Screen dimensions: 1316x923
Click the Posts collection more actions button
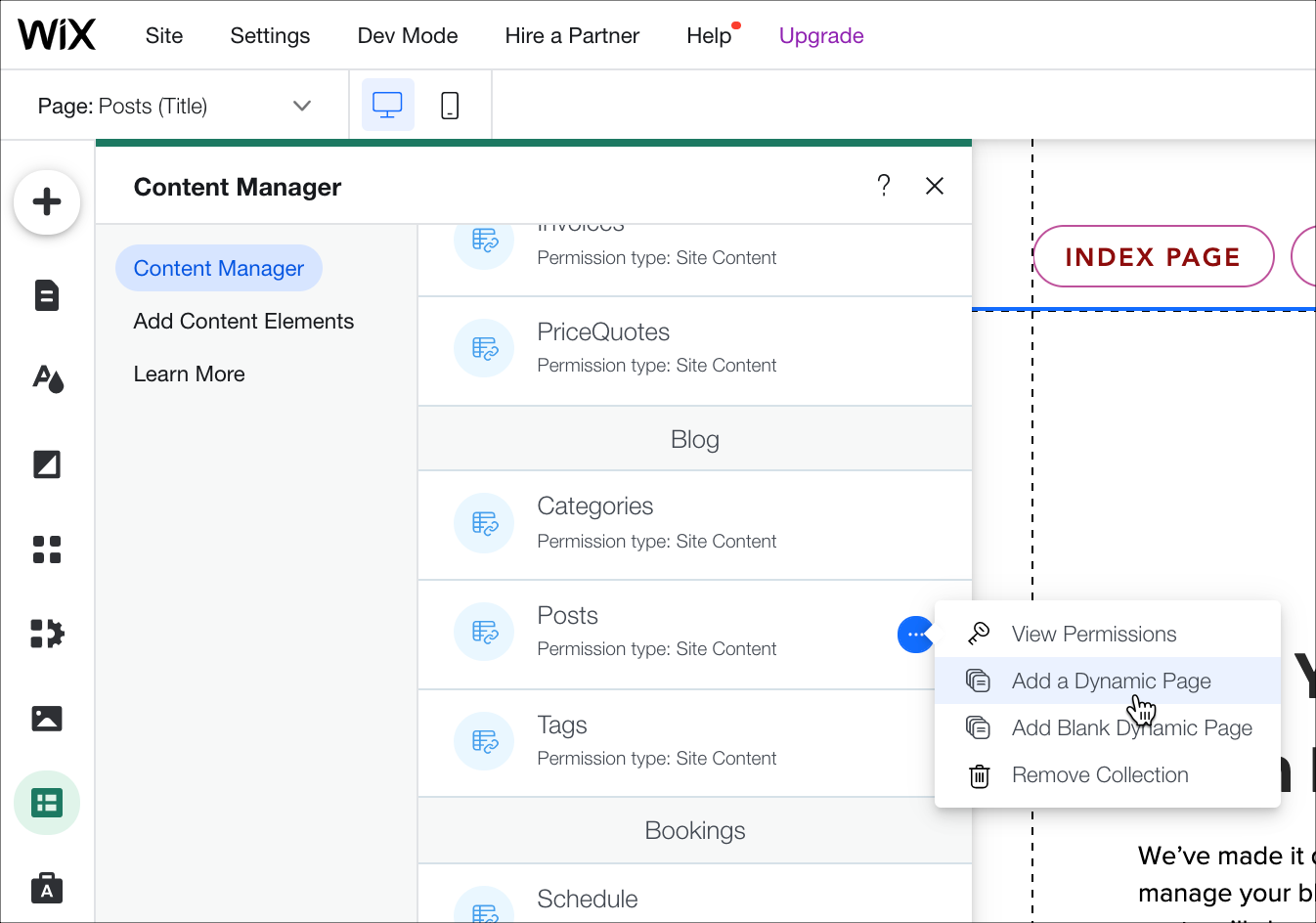(915, 635)
